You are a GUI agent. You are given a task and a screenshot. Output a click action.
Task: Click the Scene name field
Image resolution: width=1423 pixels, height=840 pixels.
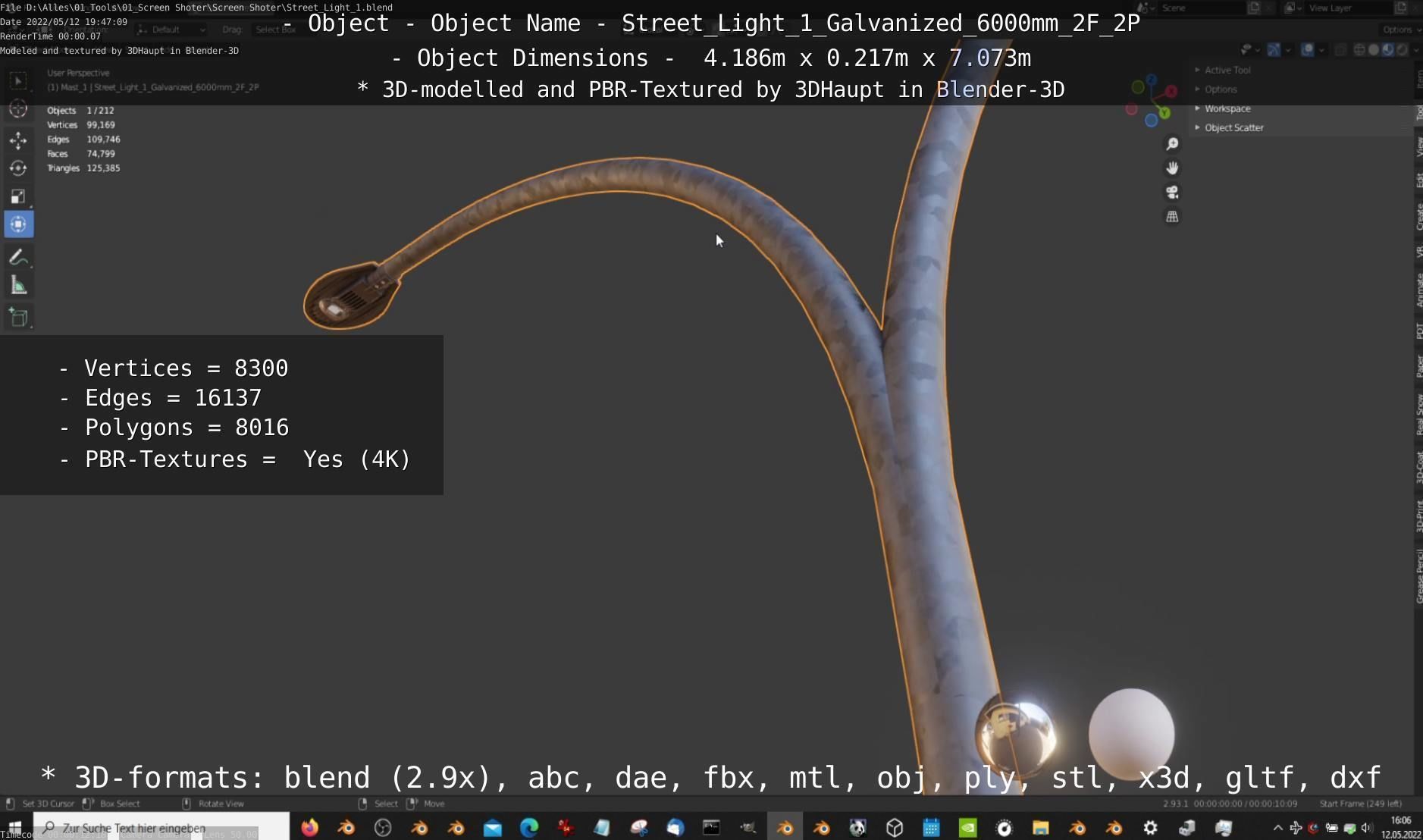coord(1201,8)
